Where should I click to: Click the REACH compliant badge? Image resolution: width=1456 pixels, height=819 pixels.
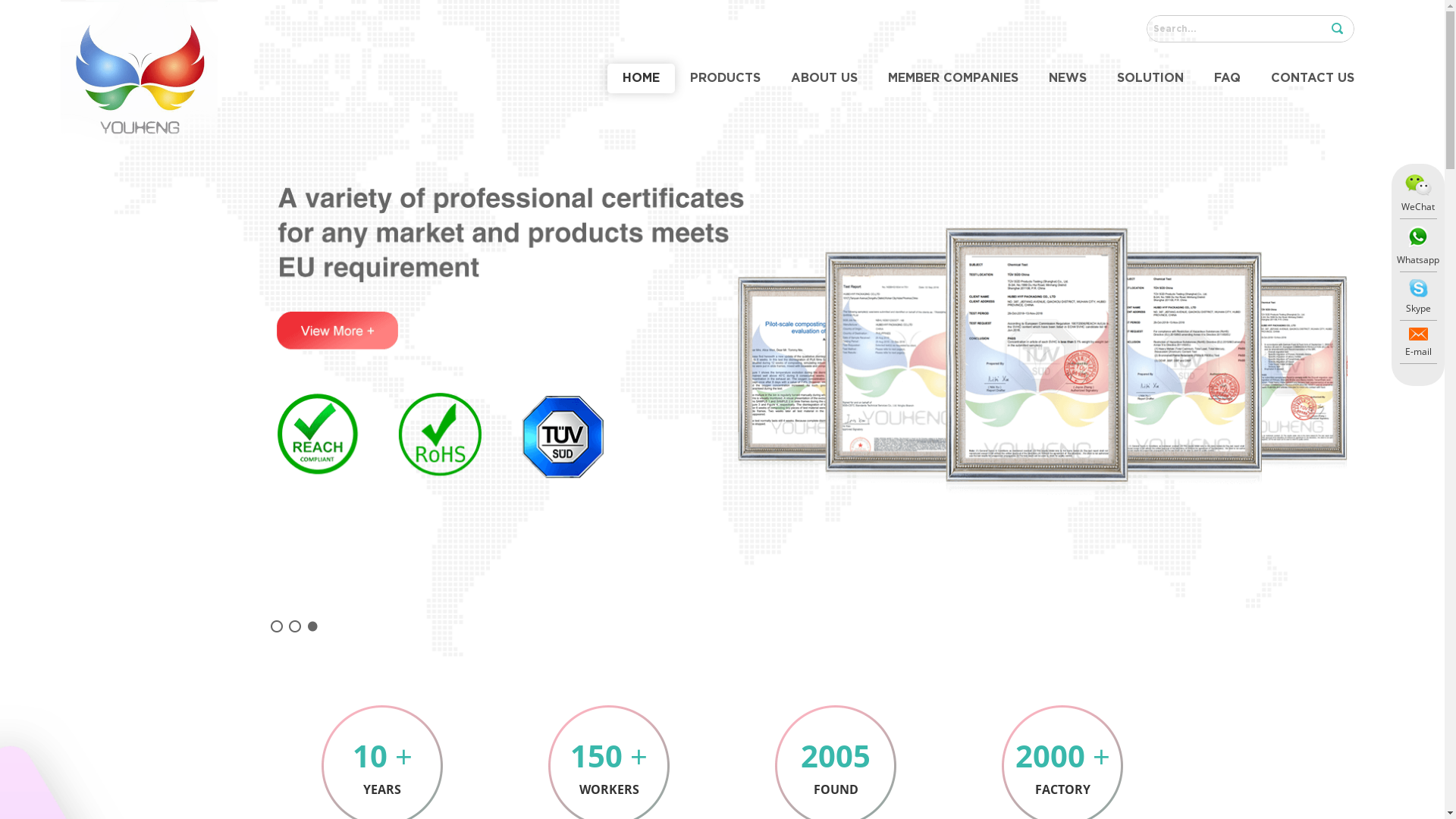[317, 435]
